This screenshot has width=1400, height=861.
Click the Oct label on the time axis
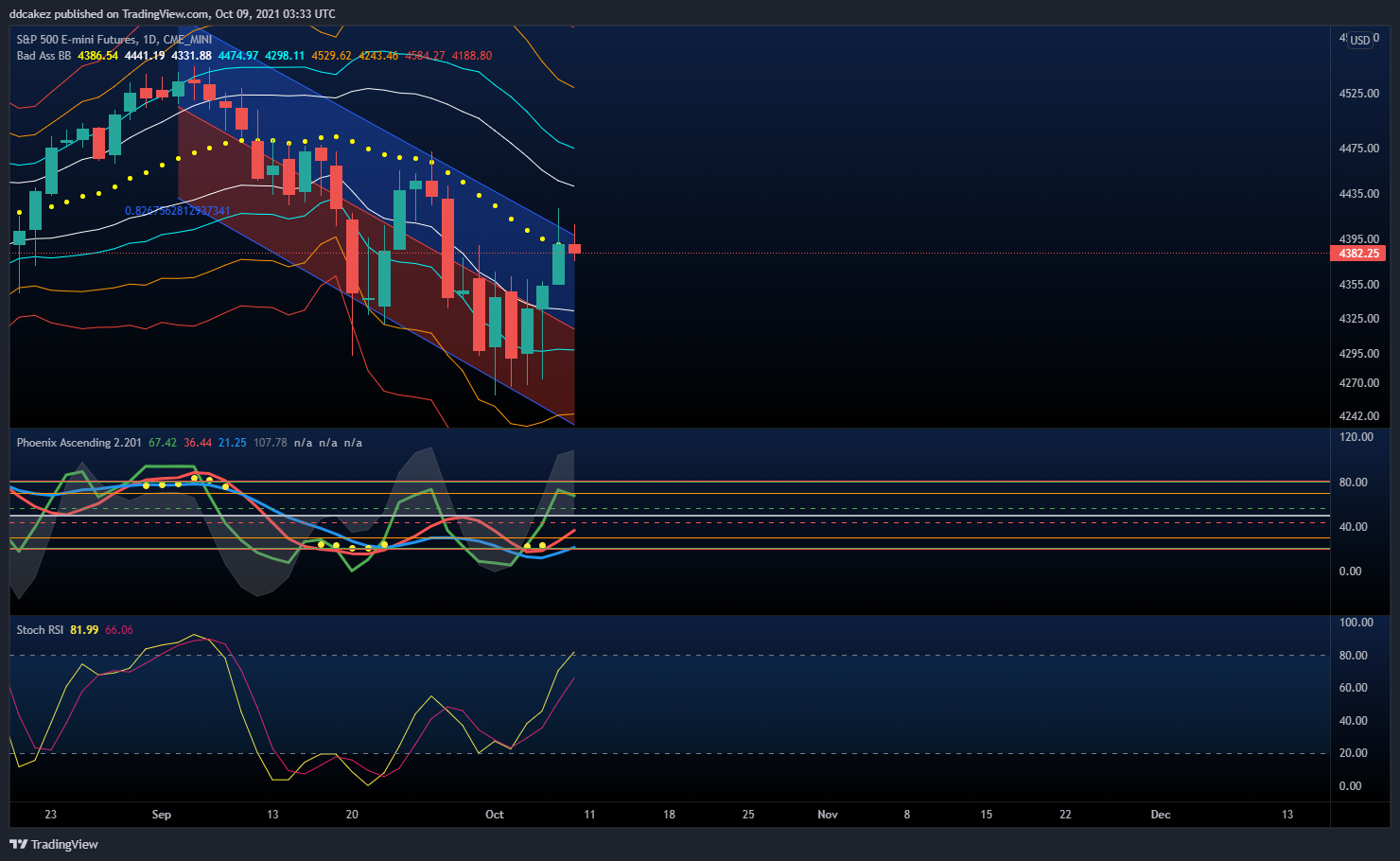click(495, 815)
